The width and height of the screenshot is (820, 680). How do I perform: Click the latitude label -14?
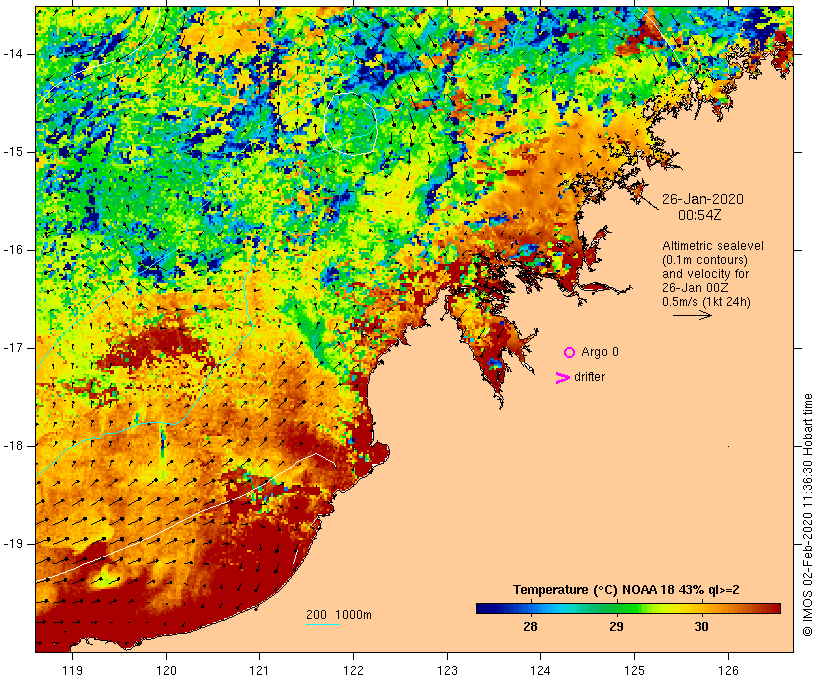tap(13, 54)
